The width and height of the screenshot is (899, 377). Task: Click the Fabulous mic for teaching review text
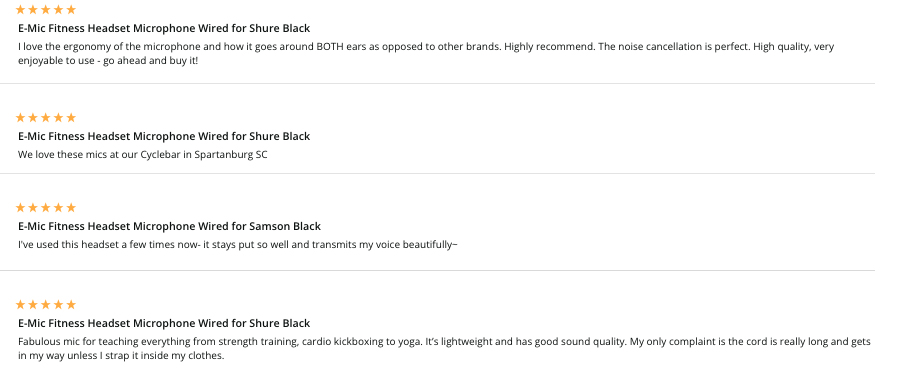coord(444,348)
